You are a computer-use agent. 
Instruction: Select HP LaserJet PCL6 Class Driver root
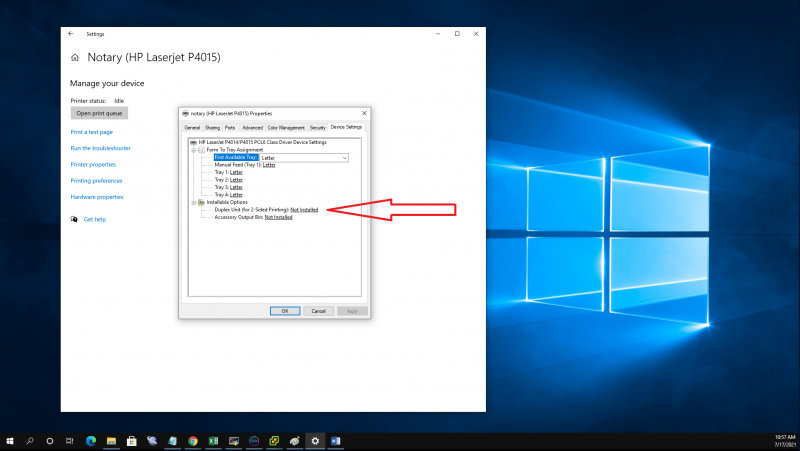click(x=262, y=142)
